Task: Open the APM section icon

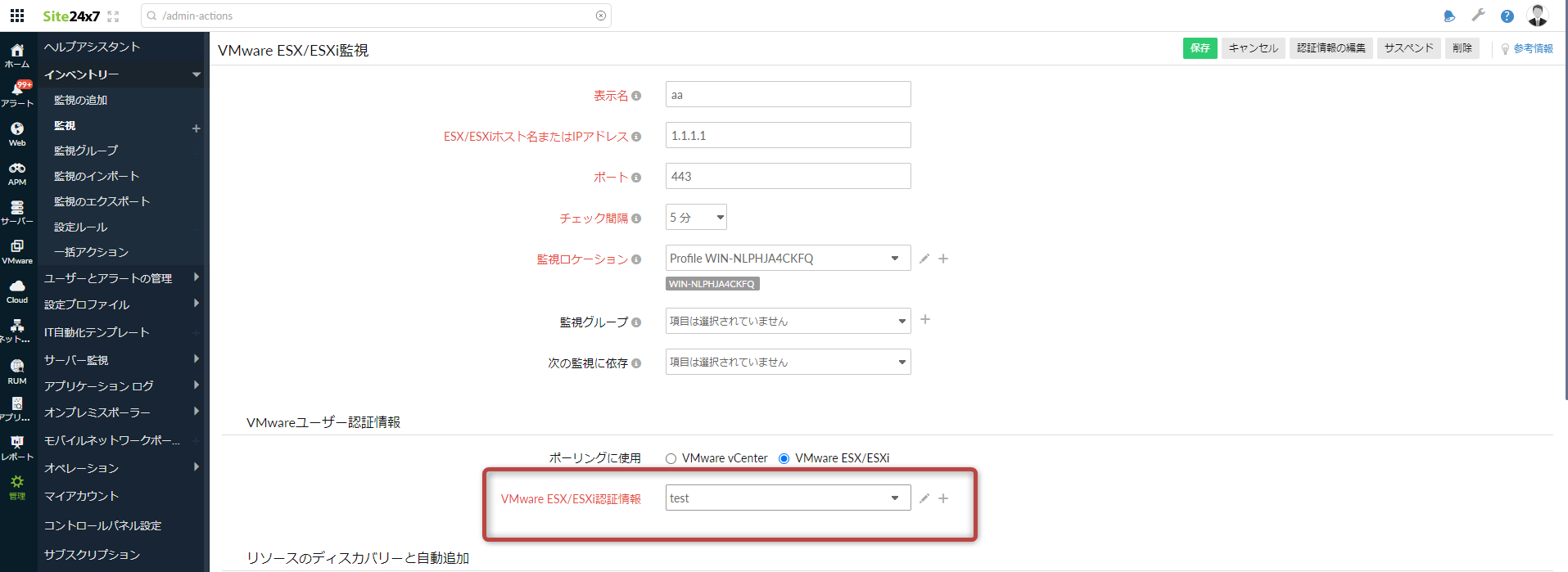Action: [x=17, y=173]
